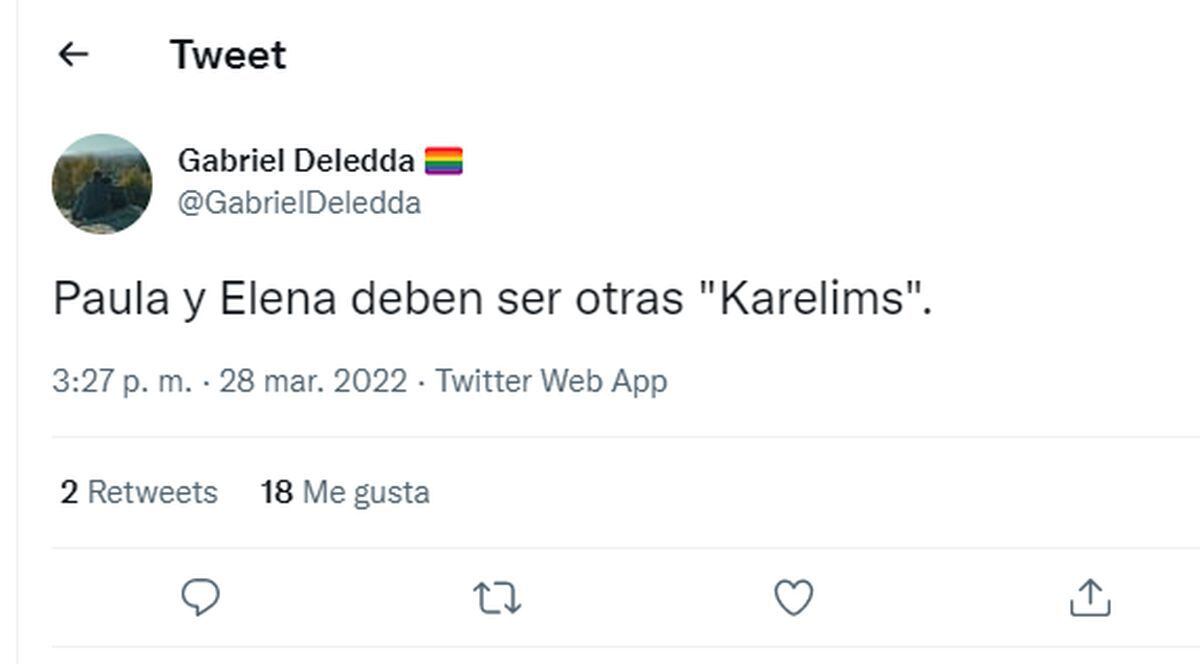The height and width of the screenshot is (664, 1200).
Task: View the 18 Me gusta list
Action: point(345,491)
